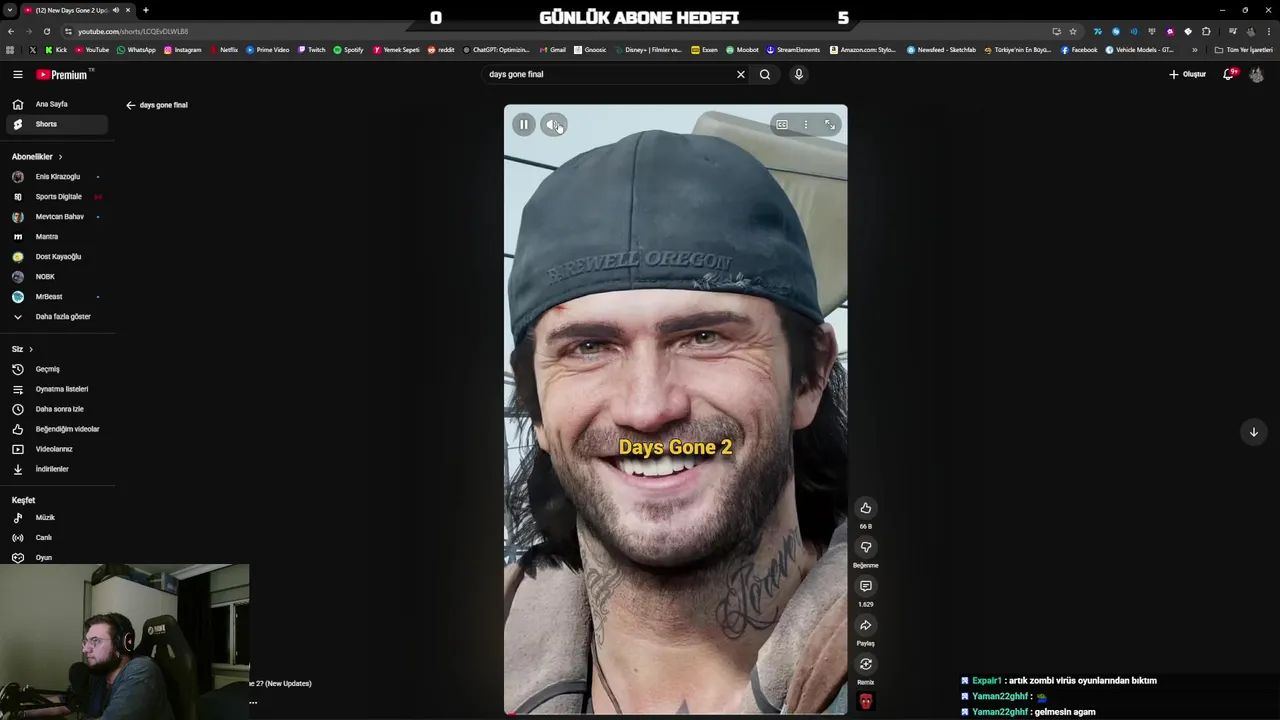Select Shorts in the sidebar
This screenshot has width=1280, height=720.
tap(55, 124)
